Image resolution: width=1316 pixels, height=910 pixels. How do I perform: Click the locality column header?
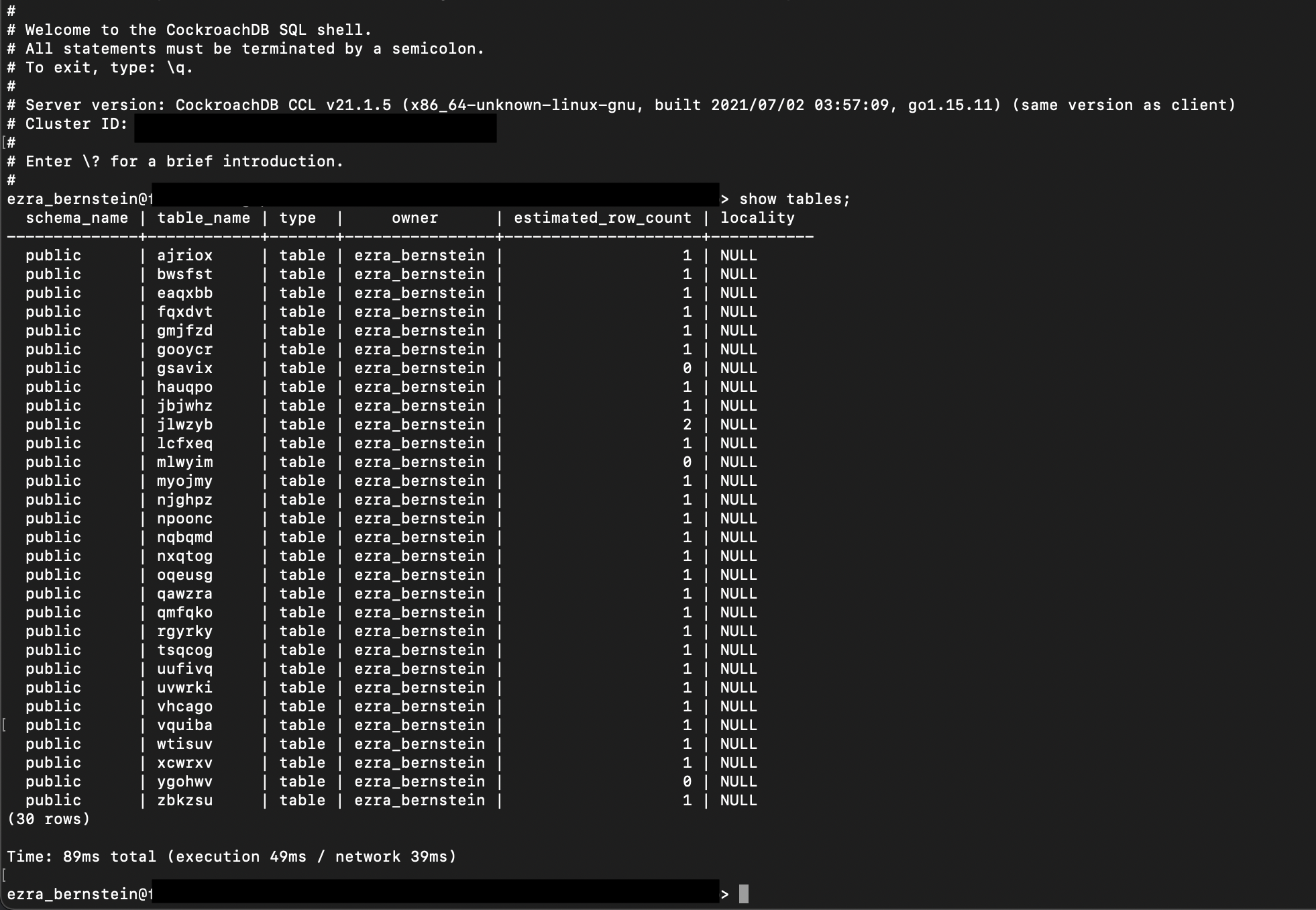[757, 218]
